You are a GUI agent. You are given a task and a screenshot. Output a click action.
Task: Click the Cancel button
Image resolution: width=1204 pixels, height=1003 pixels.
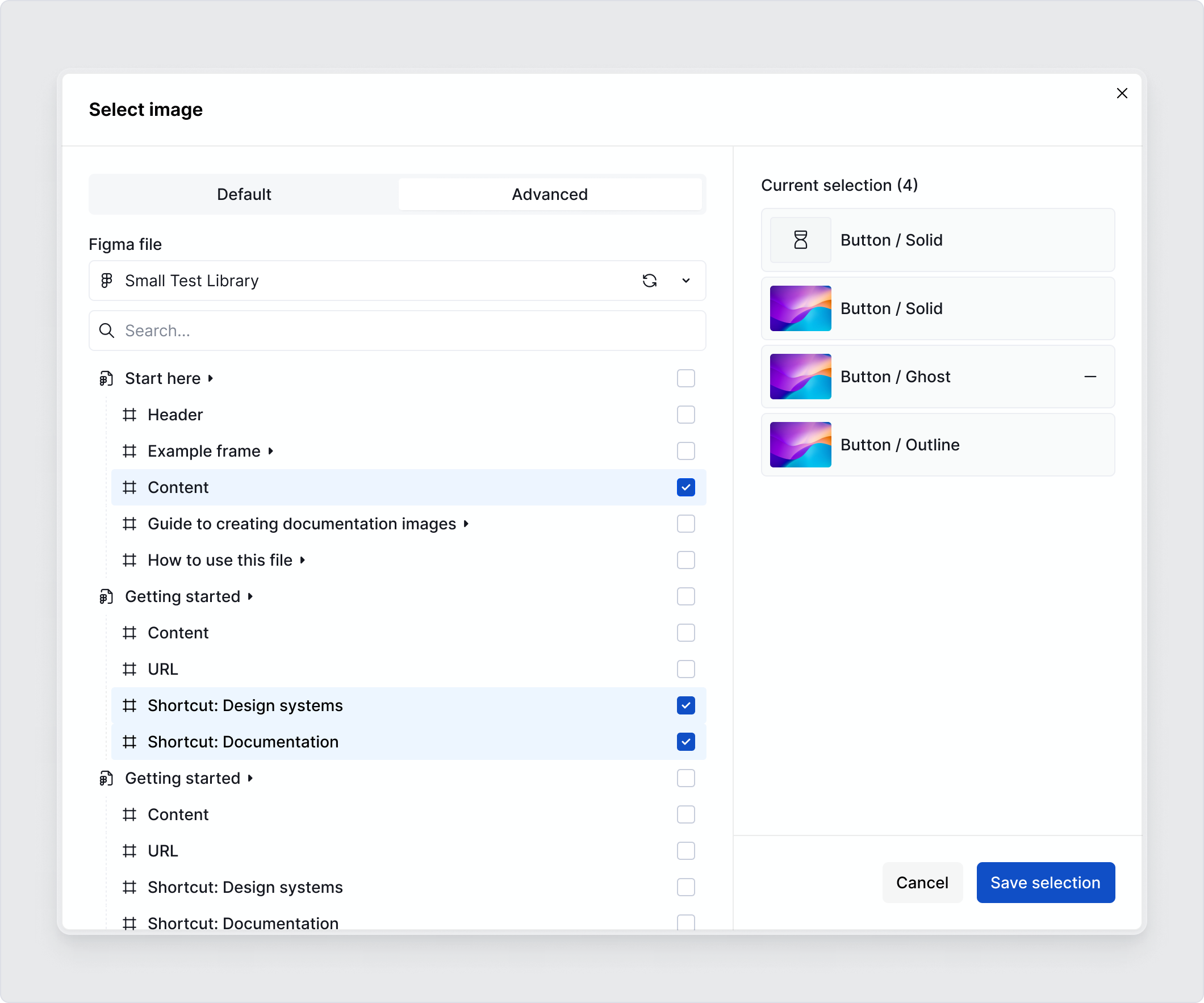922,883
